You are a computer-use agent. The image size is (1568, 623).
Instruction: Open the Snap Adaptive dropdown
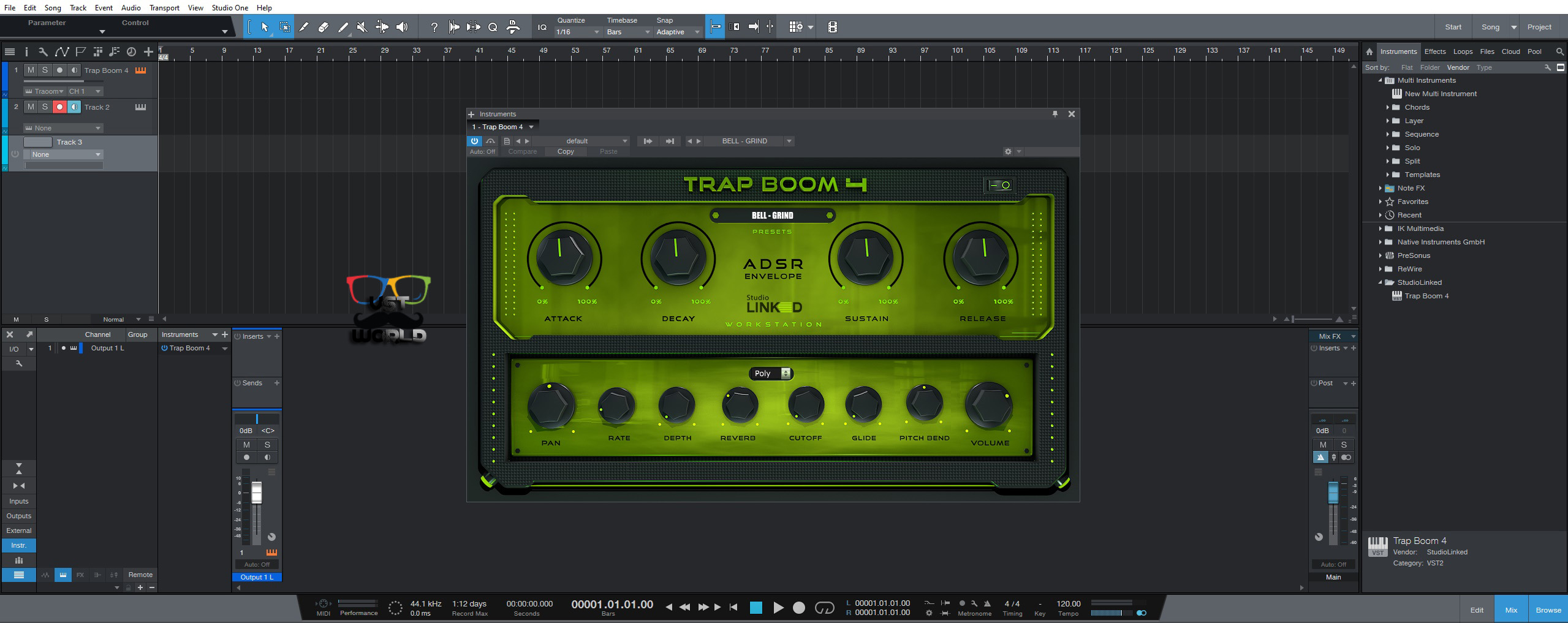pyautogui.click(x=678, y=32)
